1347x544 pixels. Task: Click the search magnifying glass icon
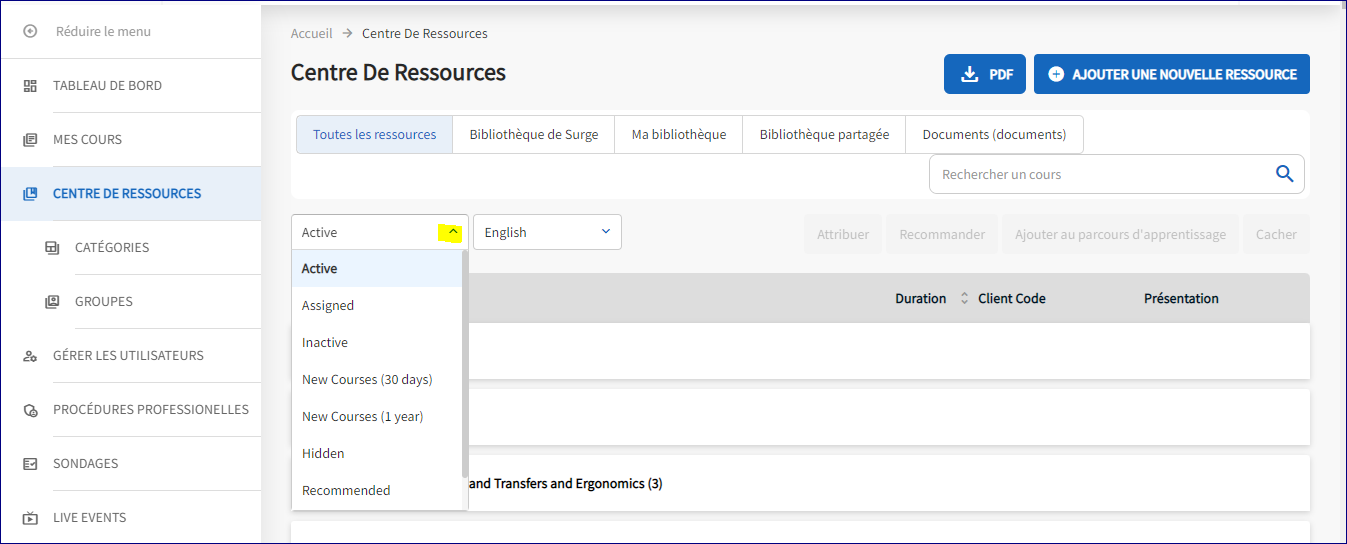1285,174
